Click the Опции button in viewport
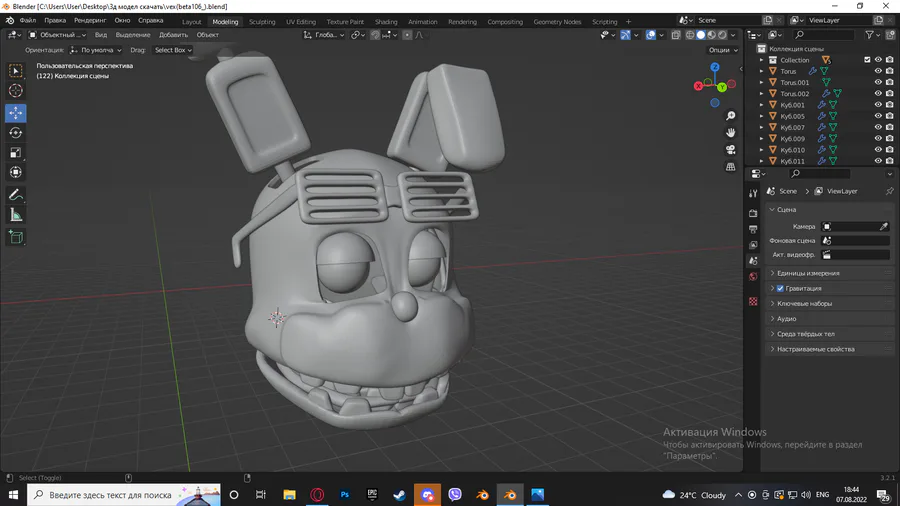The image size is (900, 506). (x=722, y=50)
